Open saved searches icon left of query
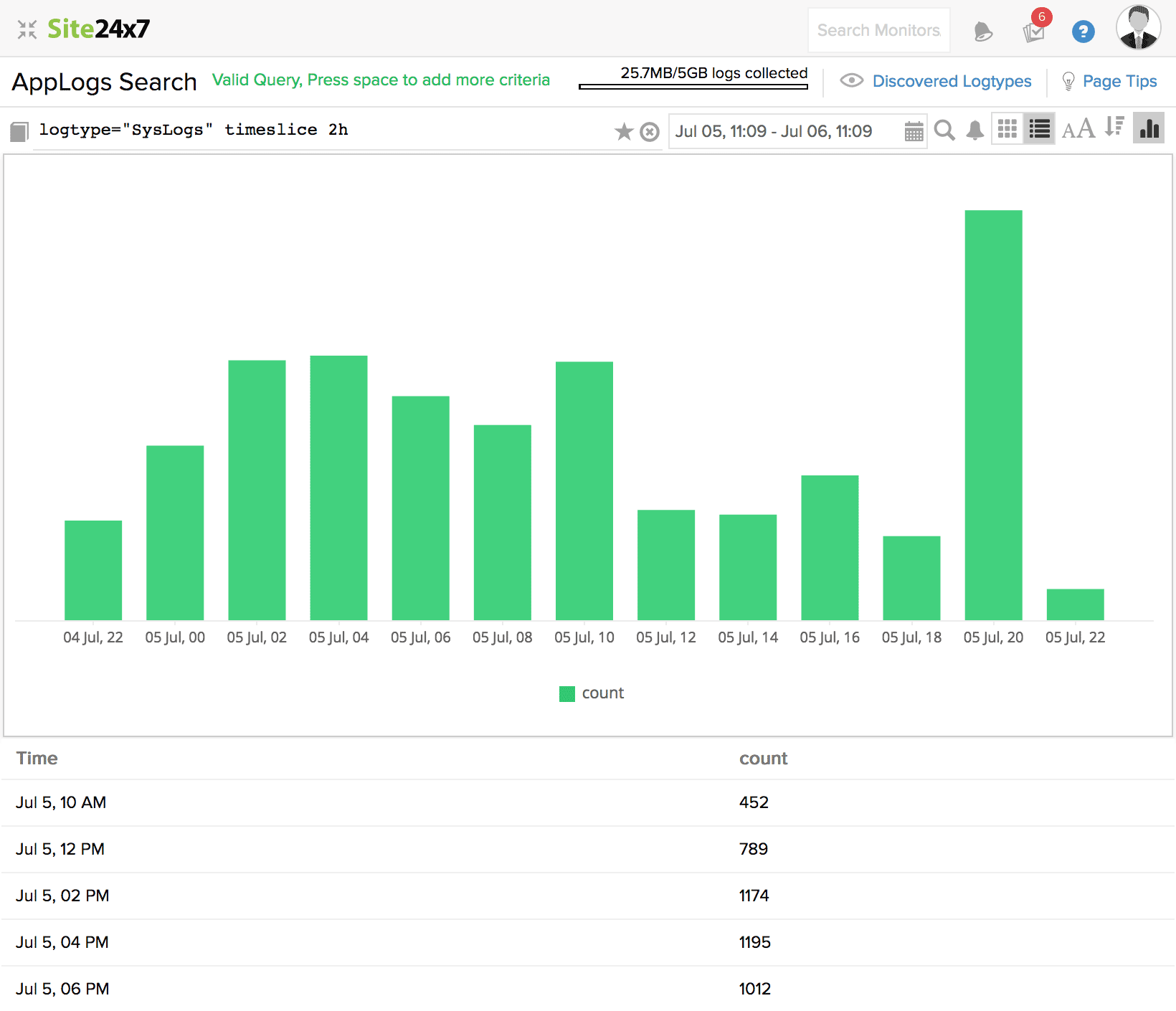1176x1011 pixels. [19, 131]
